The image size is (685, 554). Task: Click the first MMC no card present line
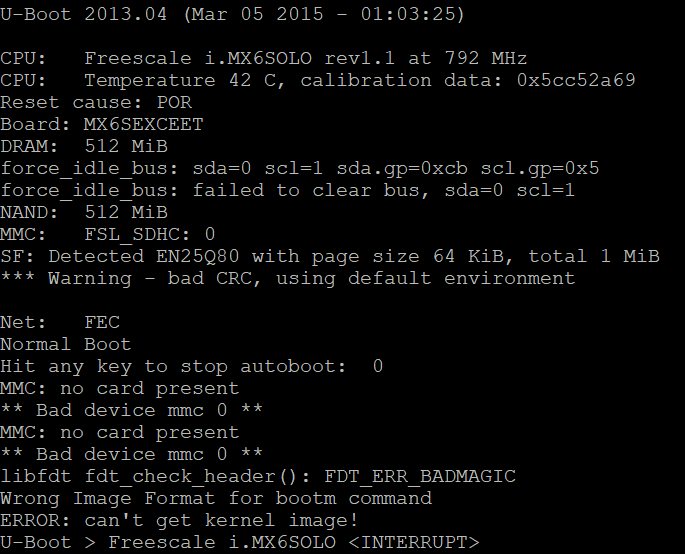pos(120,388)
